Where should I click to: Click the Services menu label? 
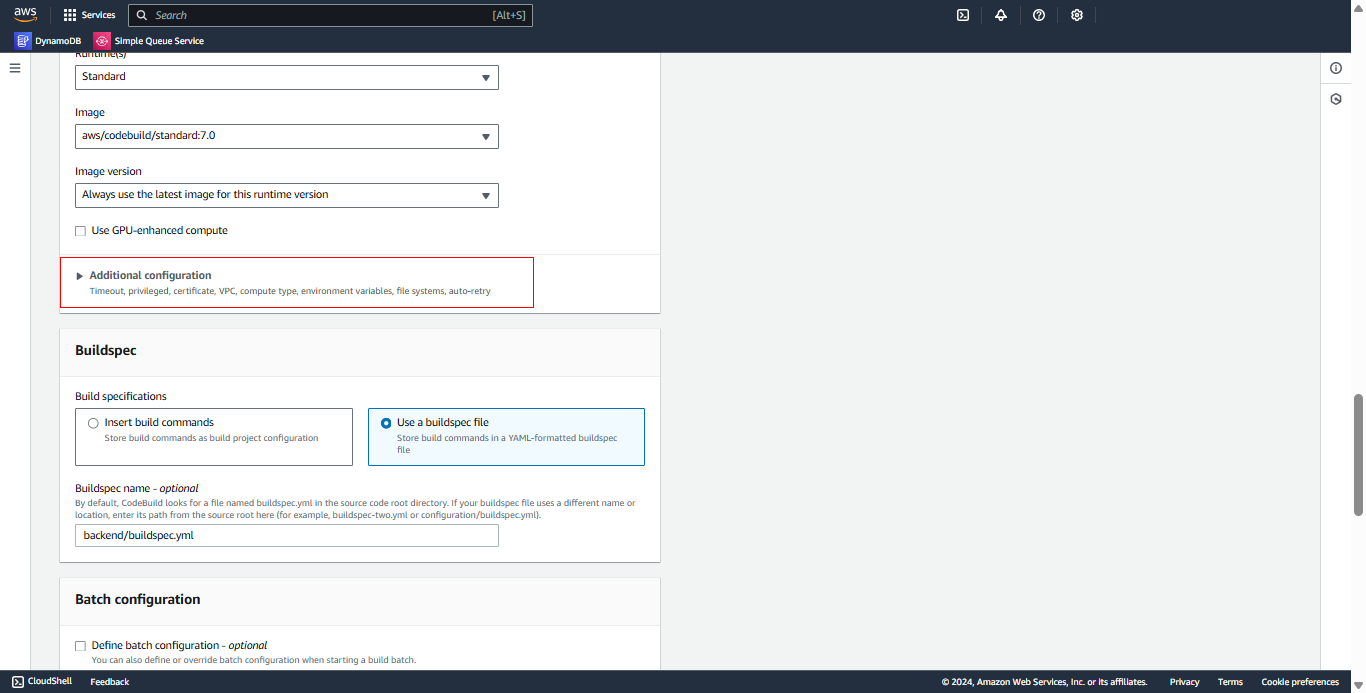click(98, 15)
